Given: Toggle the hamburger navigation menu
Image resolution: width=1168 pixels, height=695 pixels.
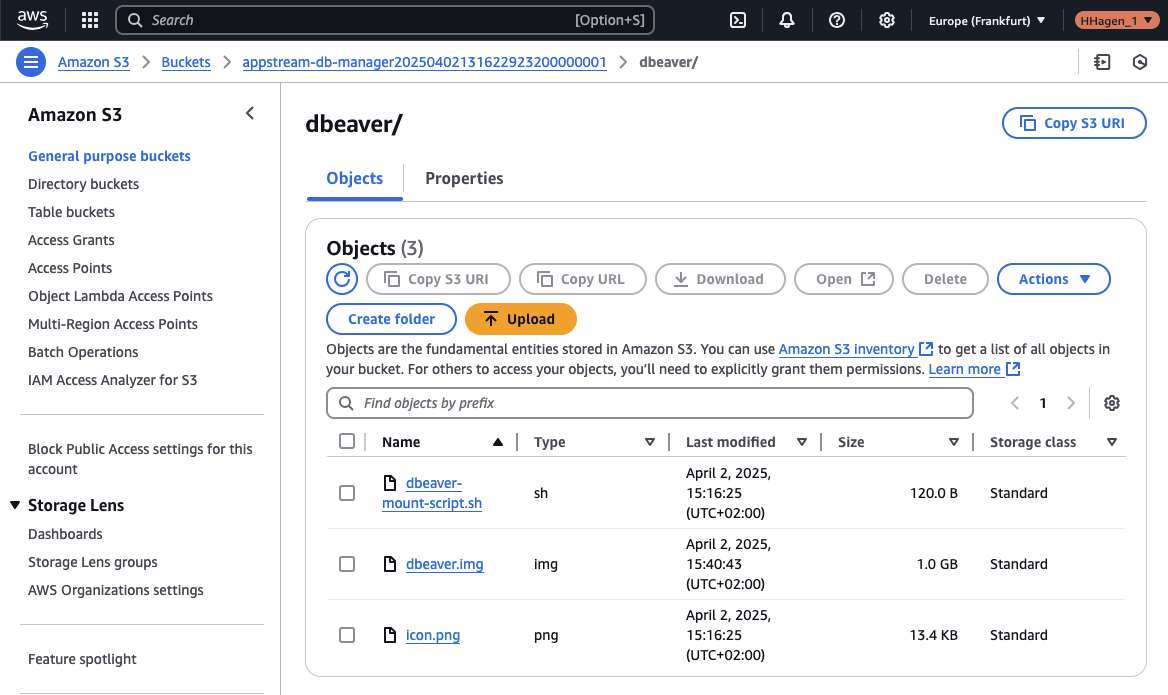Looking at the screenshot, I should click(x=31, y=62).
